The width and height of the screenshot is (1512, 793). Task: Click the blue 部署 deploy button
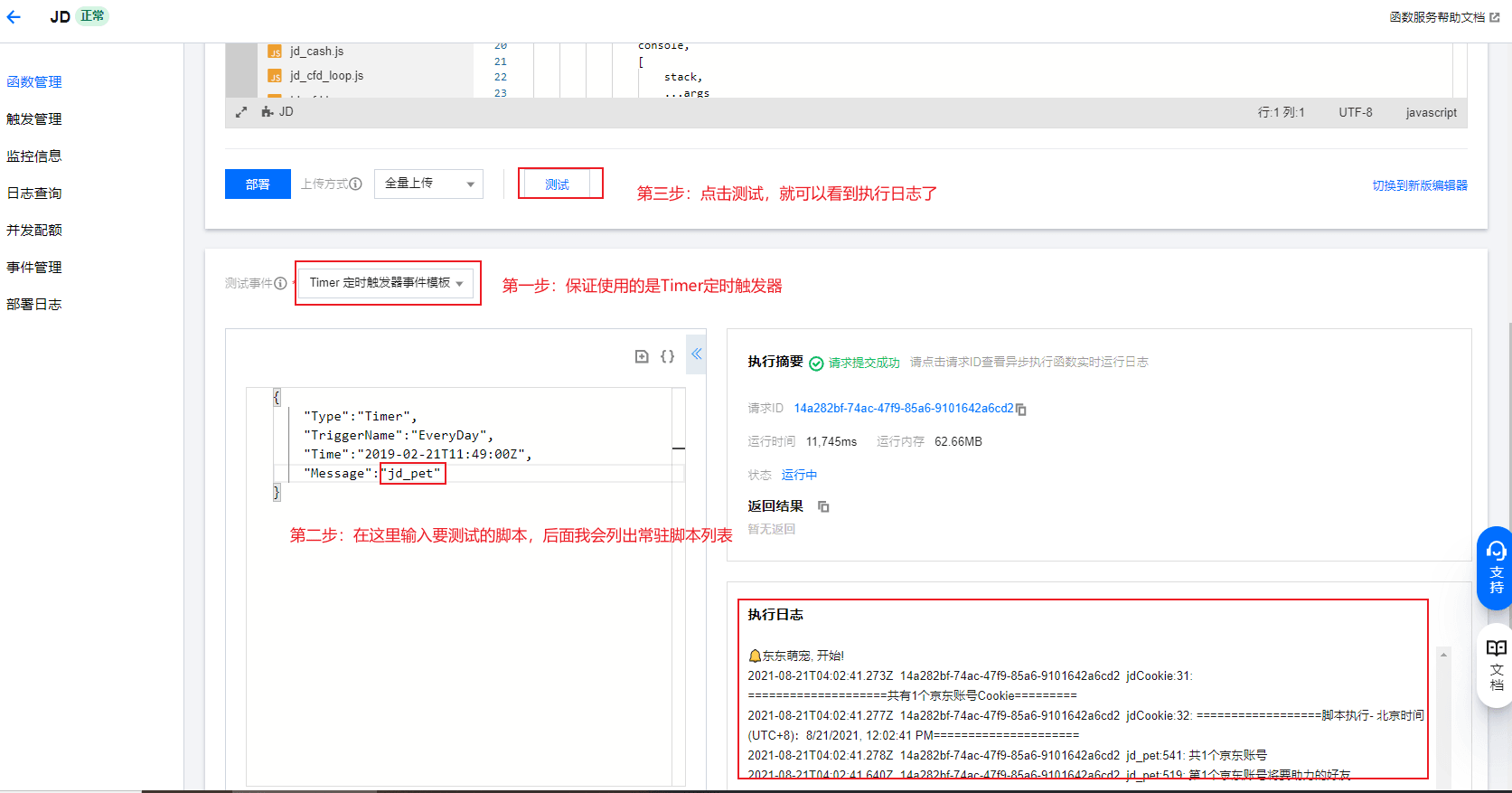[x=258, y=184]
